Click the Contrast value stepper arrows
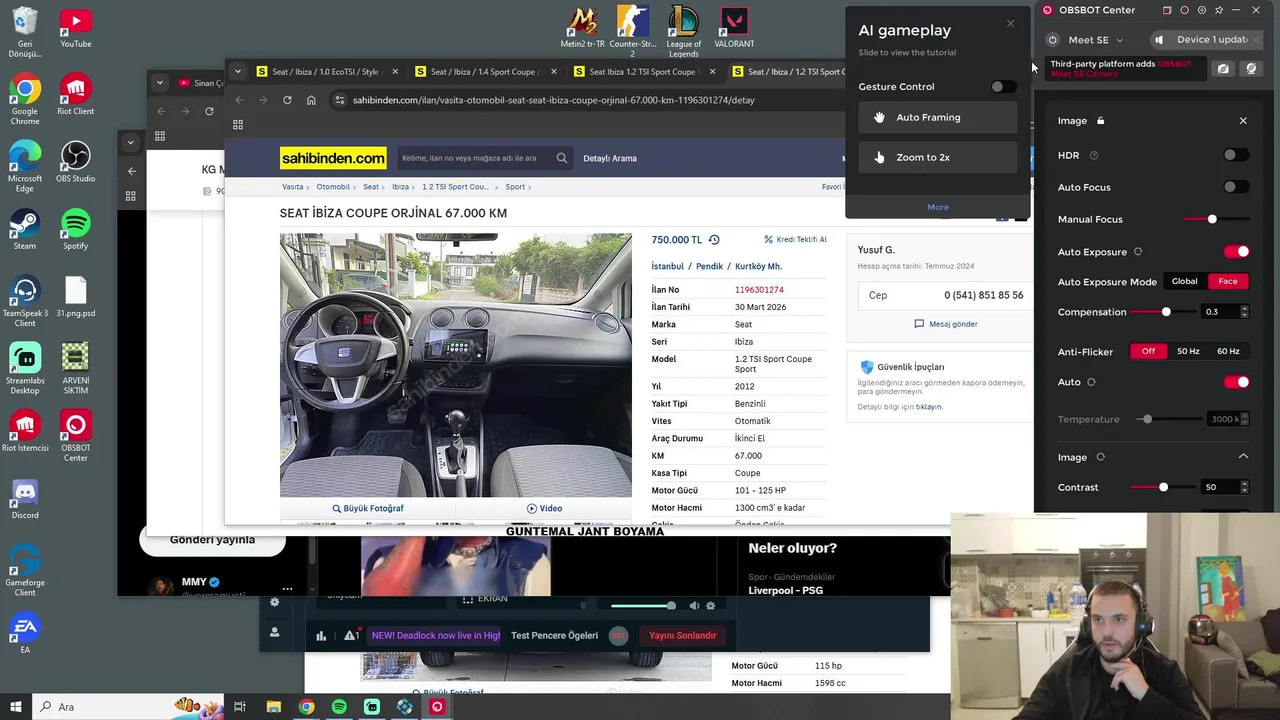 [x=1244, y=487]
